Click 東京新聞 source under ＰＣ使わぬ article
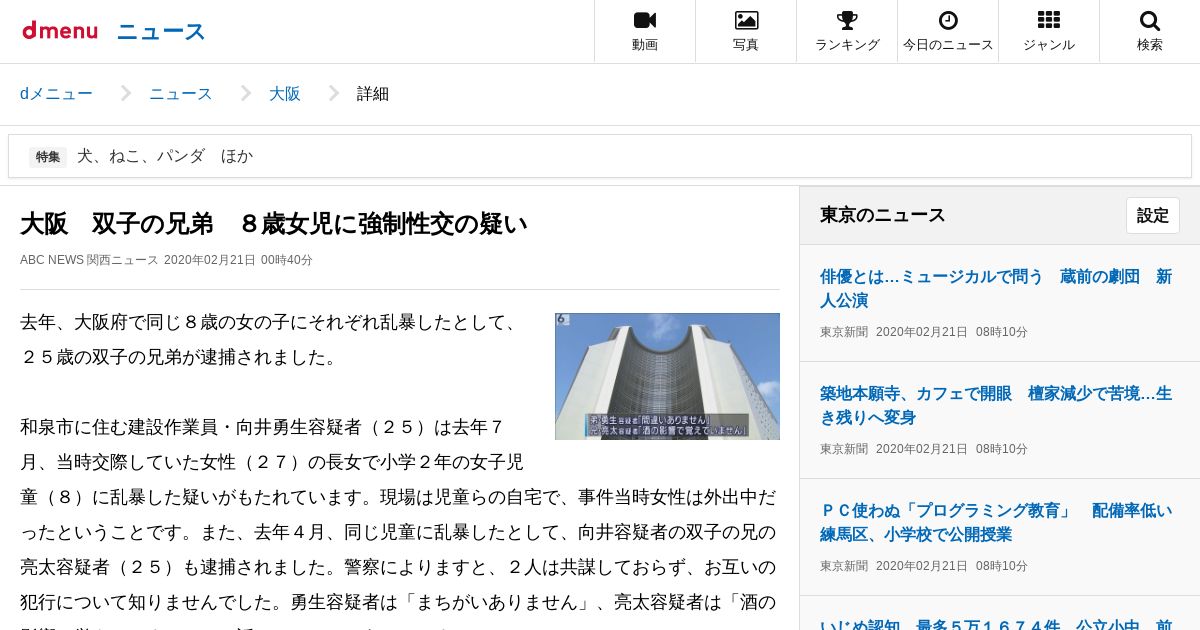The image size is (1200, 630). pos(844,566)
